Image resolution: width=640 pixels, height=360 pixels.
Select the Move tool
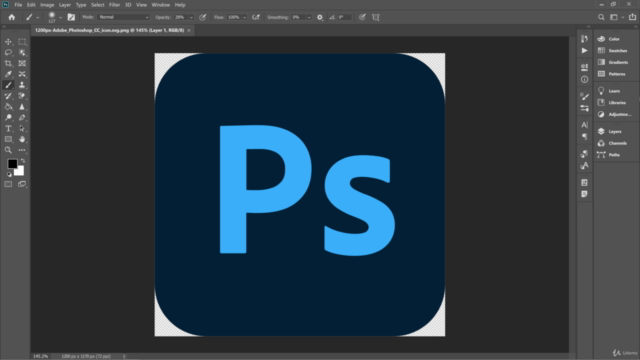tap(8, 42)
